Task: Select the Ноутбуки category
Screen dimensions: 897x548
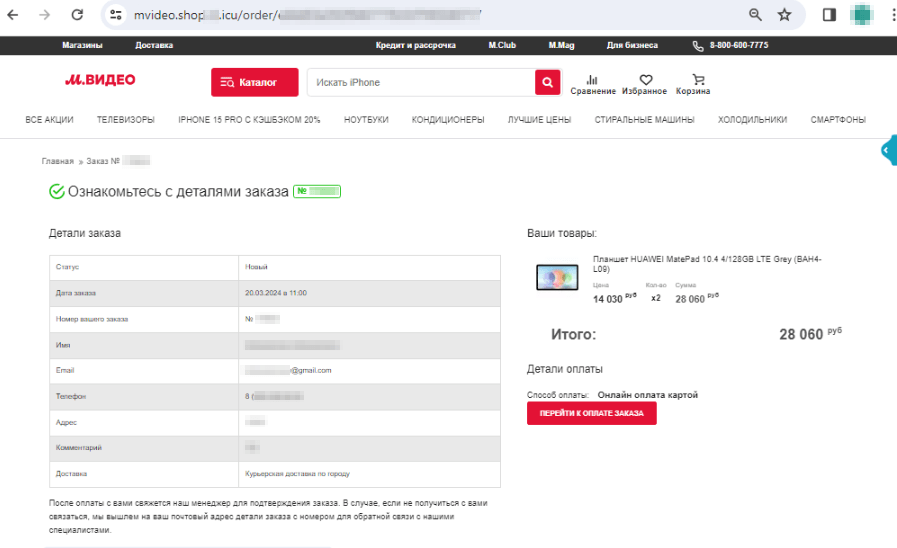Action: pos(366,120)
